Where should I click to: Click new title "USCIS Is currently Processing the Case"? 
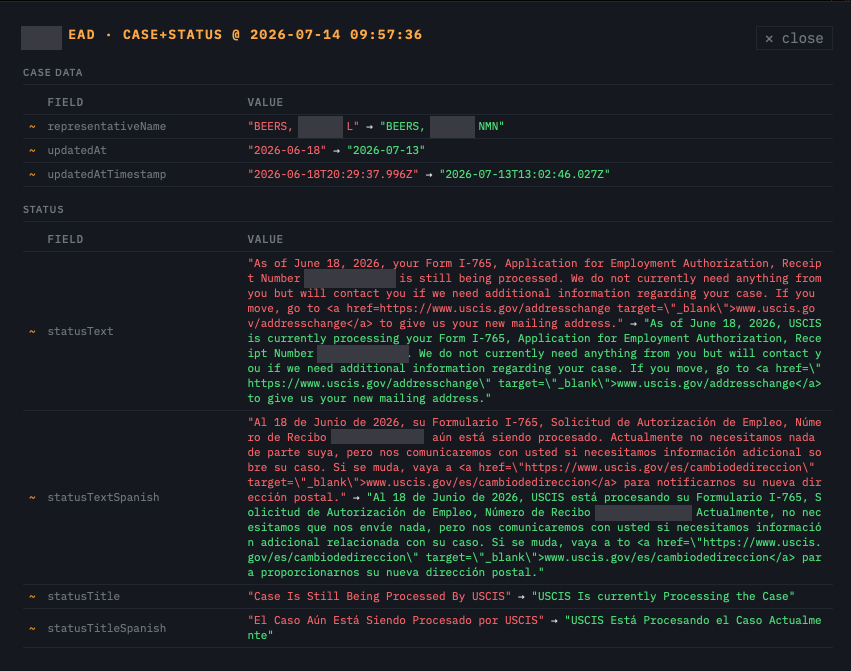coord(663,596)
